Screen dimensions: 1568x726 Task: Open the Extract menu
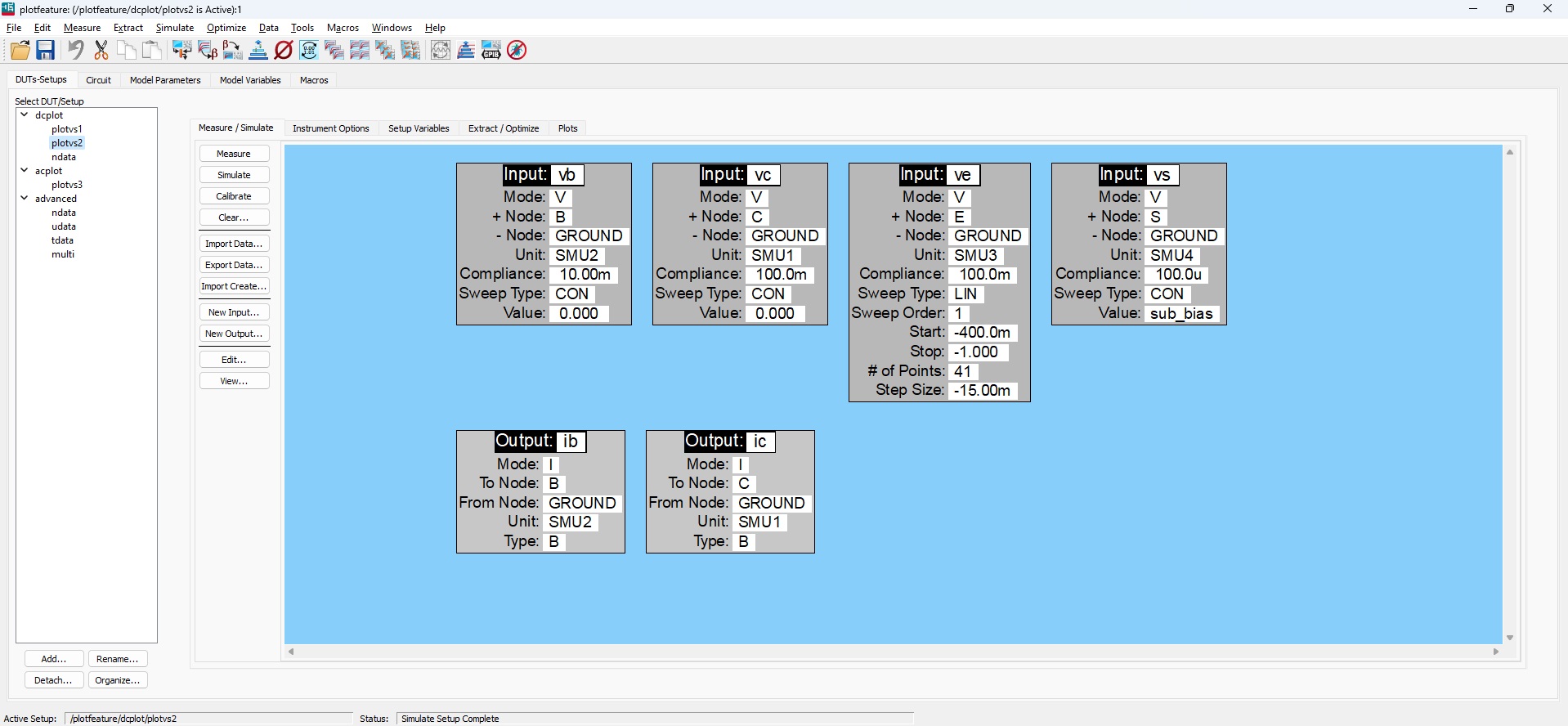(x=128, y=28)
